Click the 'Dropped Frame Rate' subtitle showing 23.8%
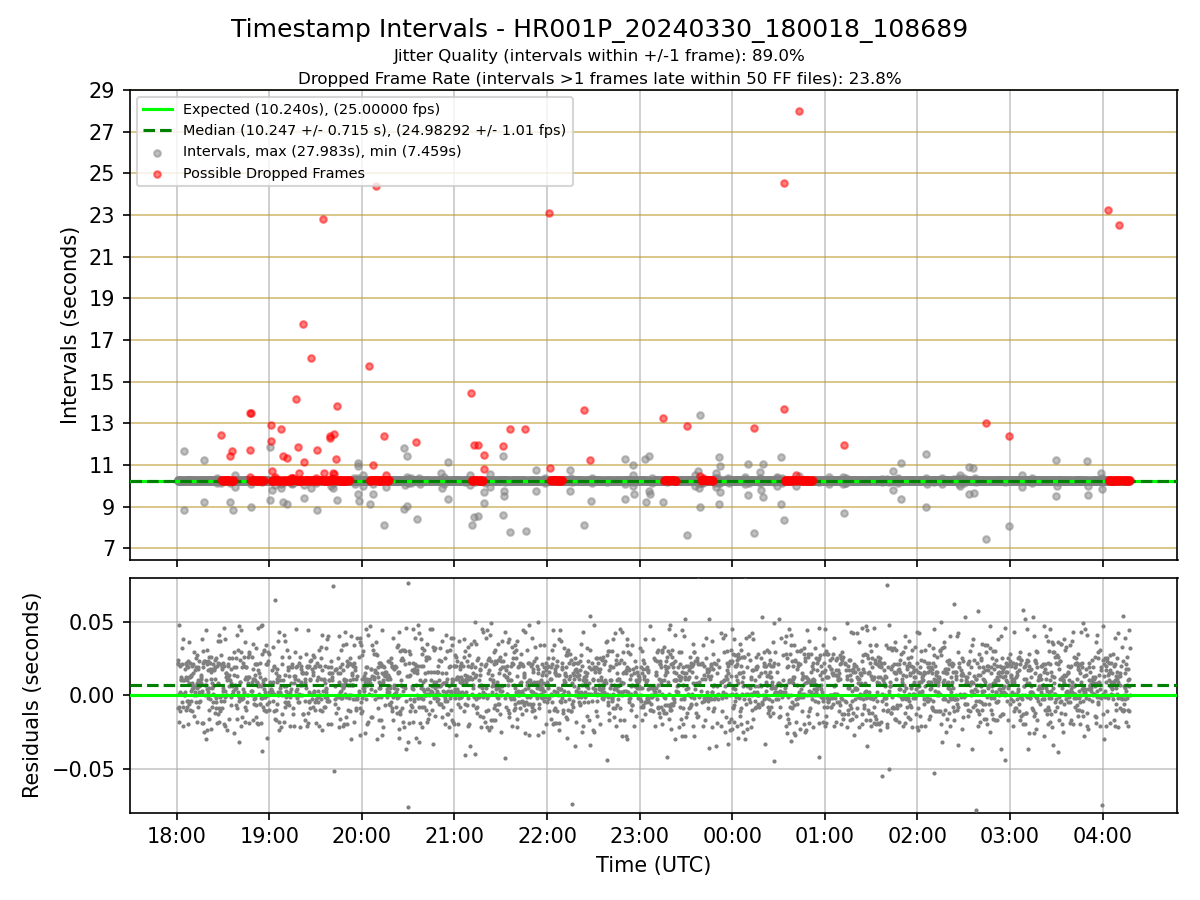The image size is (1200, 900). pos(599,78)
